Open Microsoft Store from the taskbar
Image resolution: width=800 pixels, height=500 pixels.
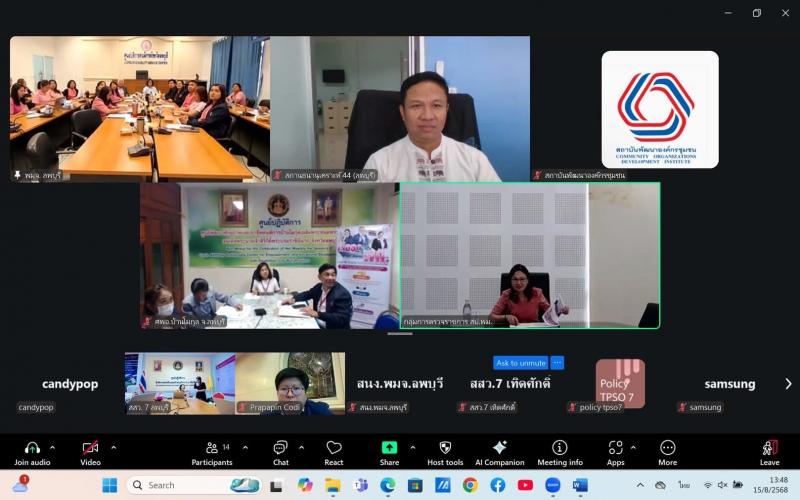(415, 485)
